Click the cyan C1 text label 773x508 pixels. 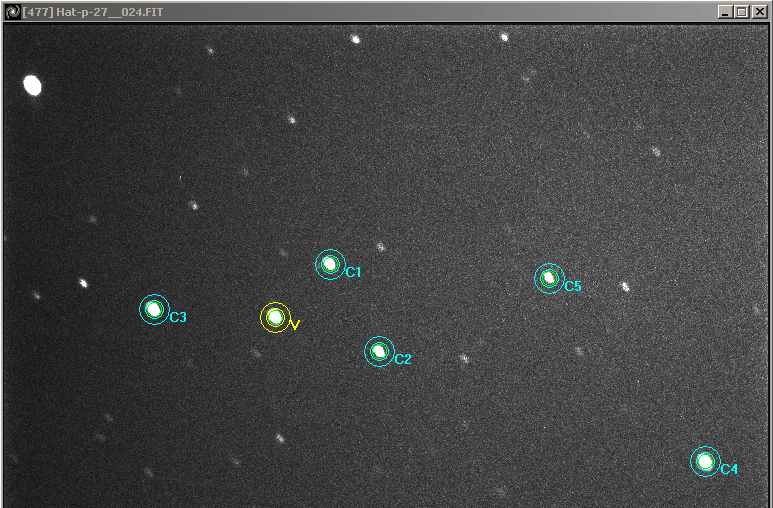tap(353, 272)
